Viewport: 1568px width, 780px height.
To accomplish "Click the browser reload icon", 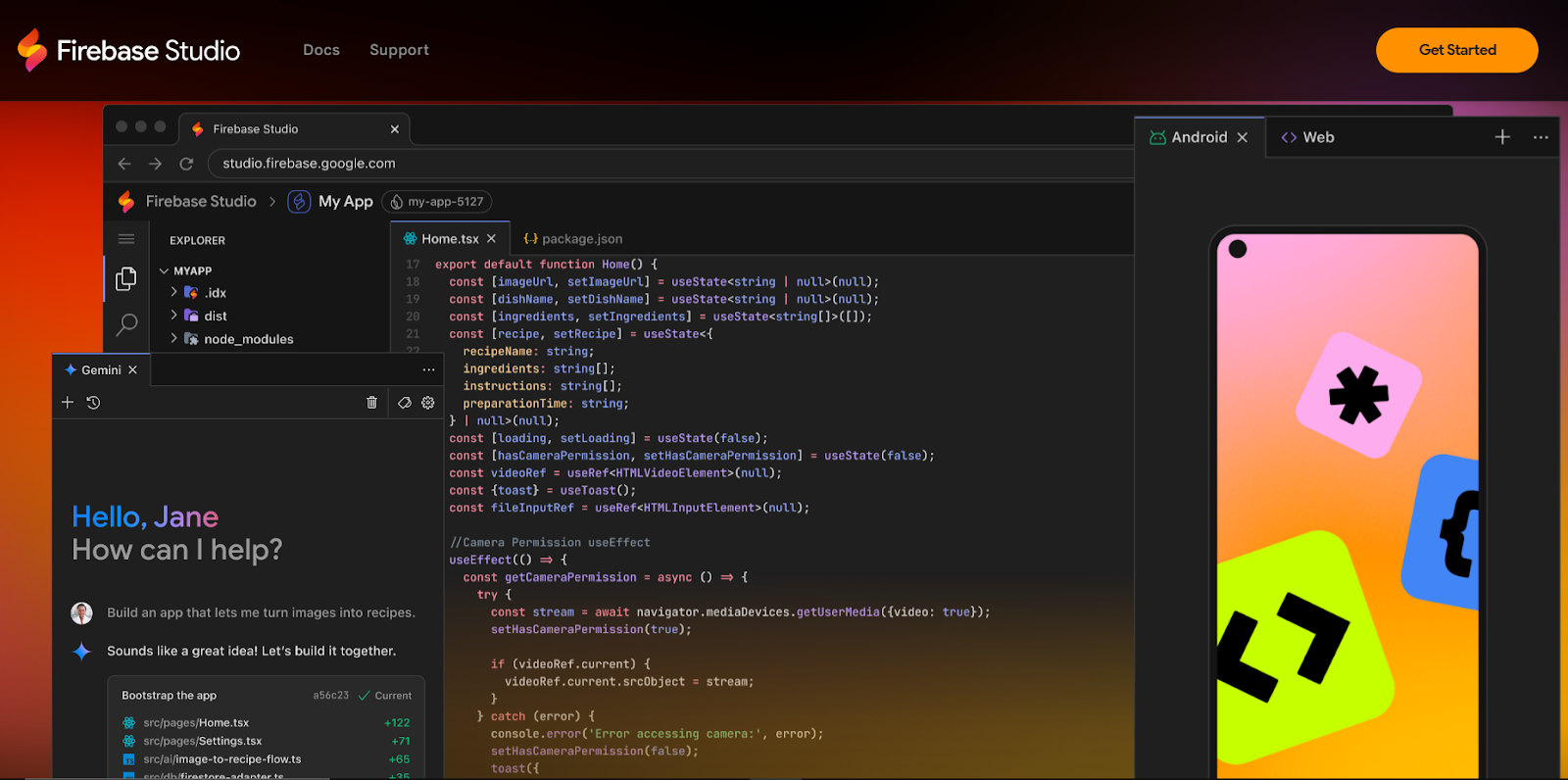I will click(x=186, y=164).
